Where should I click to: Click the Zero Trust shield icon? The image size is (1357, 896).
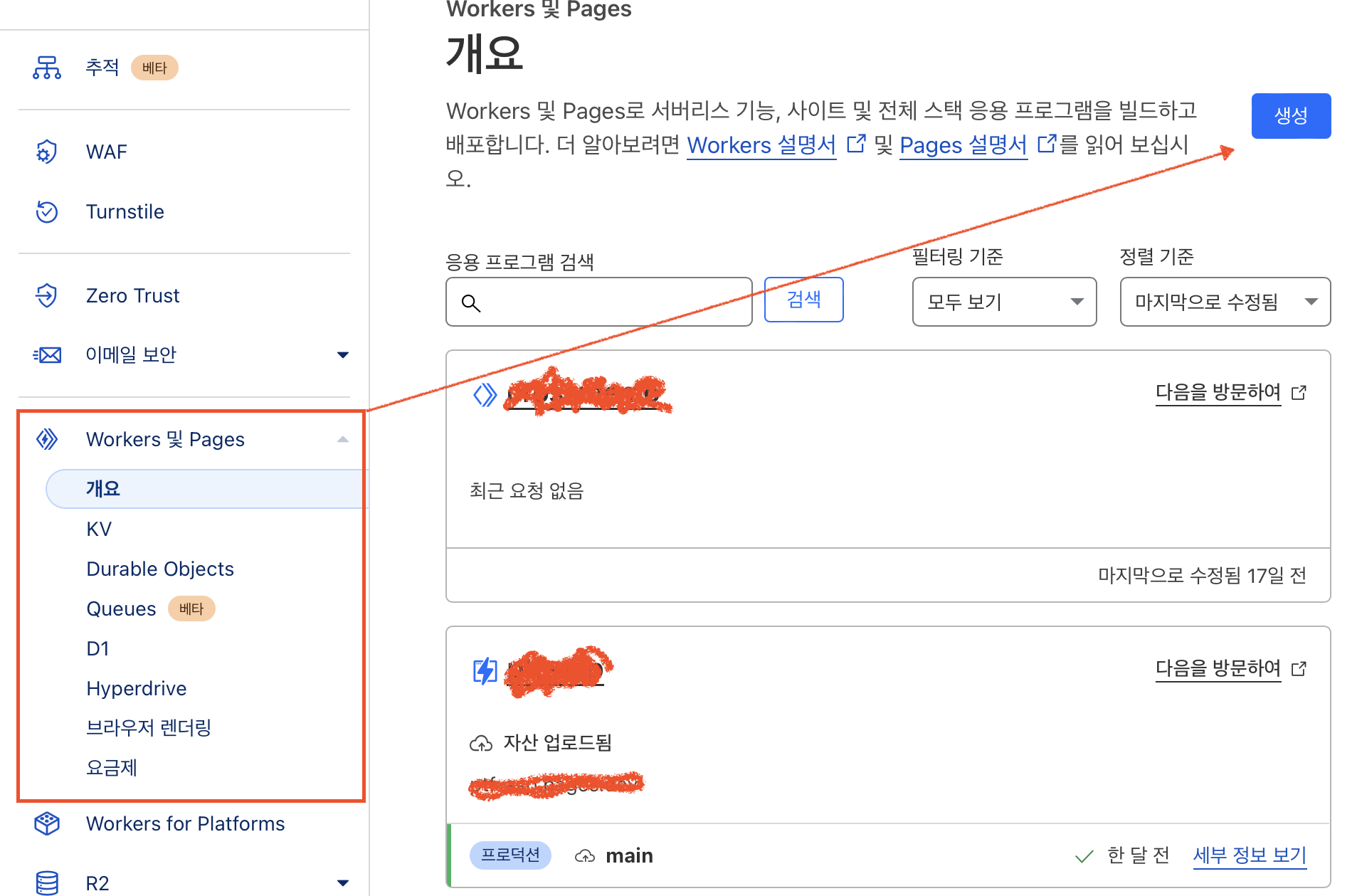47,295
